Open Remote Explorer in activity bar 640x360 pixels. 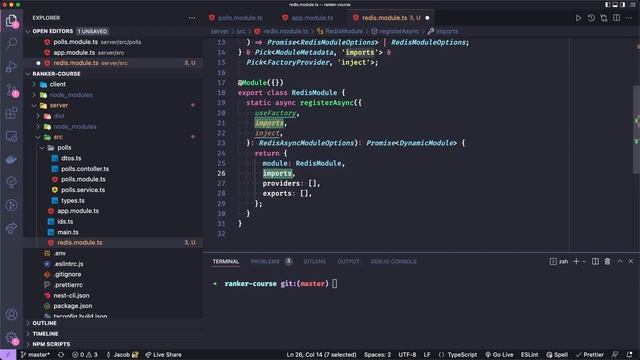(11, 136)
